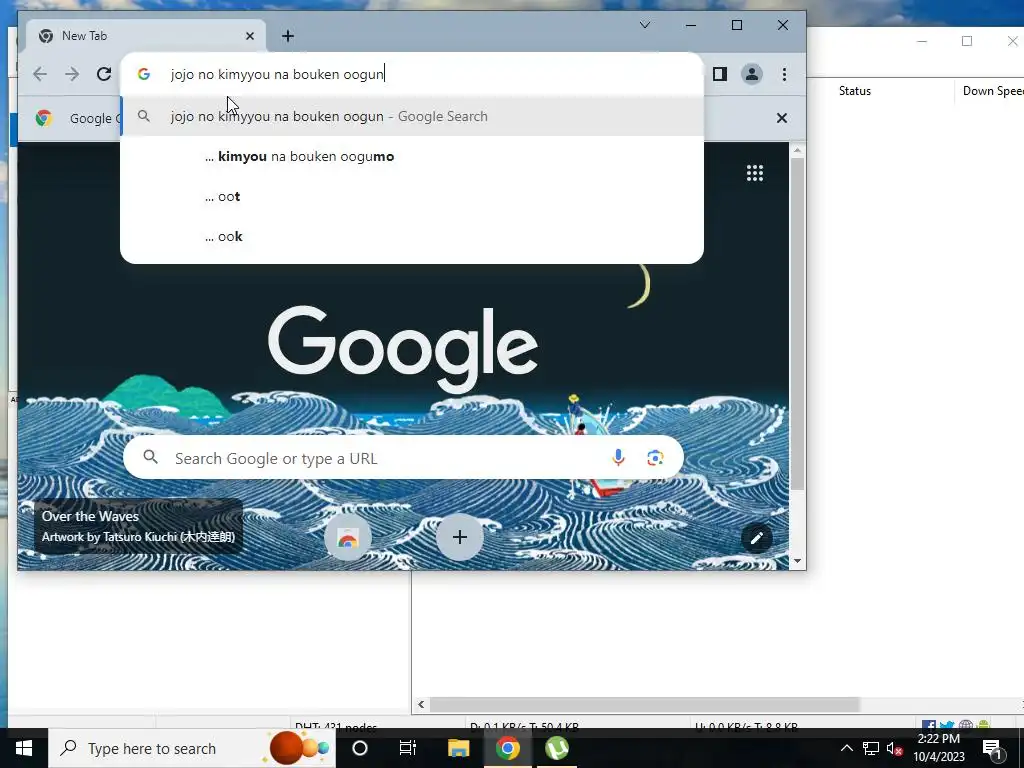1024x768 pixels.
Task: Open File Explorer from the taskbar
Action: [458, 748]
